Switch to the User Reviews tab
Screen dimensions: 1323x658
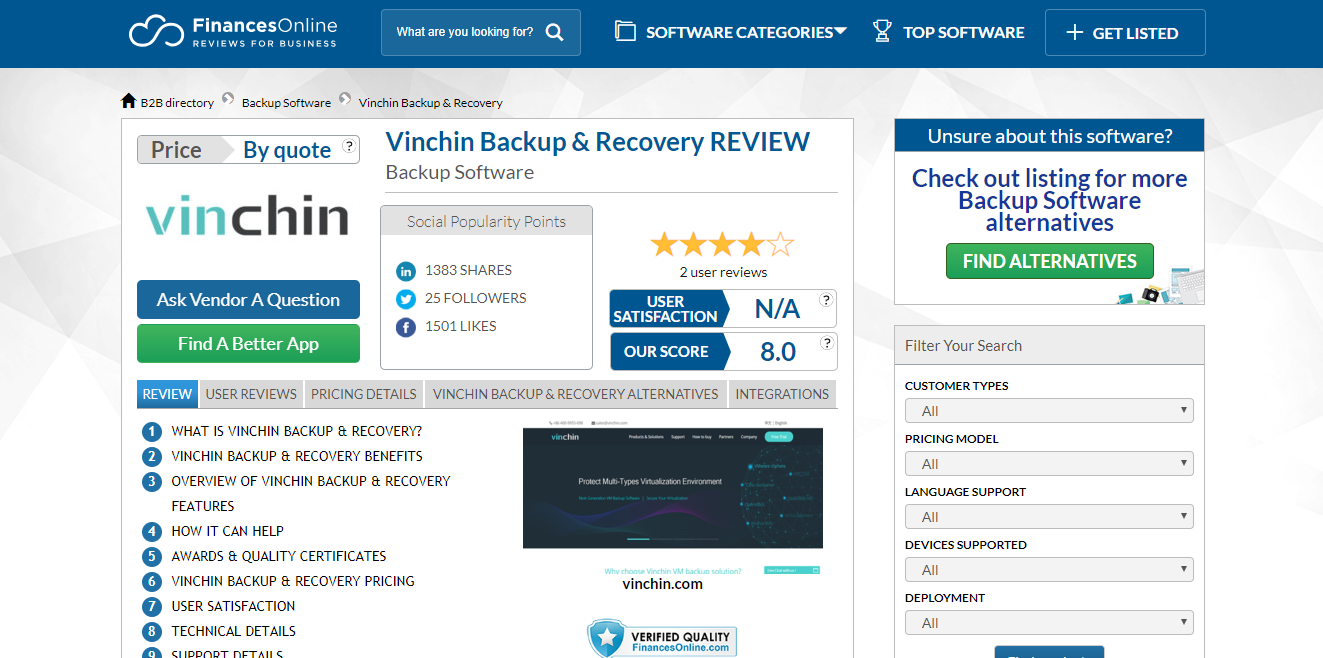(x=251, y=394)
